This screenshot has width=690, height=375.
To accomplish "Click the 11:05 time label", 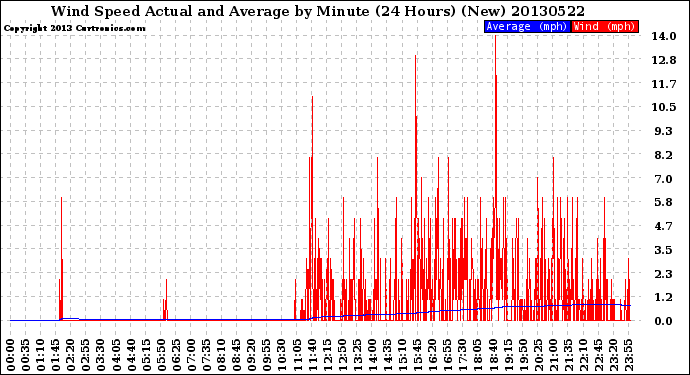I will [x=297, y=355].
